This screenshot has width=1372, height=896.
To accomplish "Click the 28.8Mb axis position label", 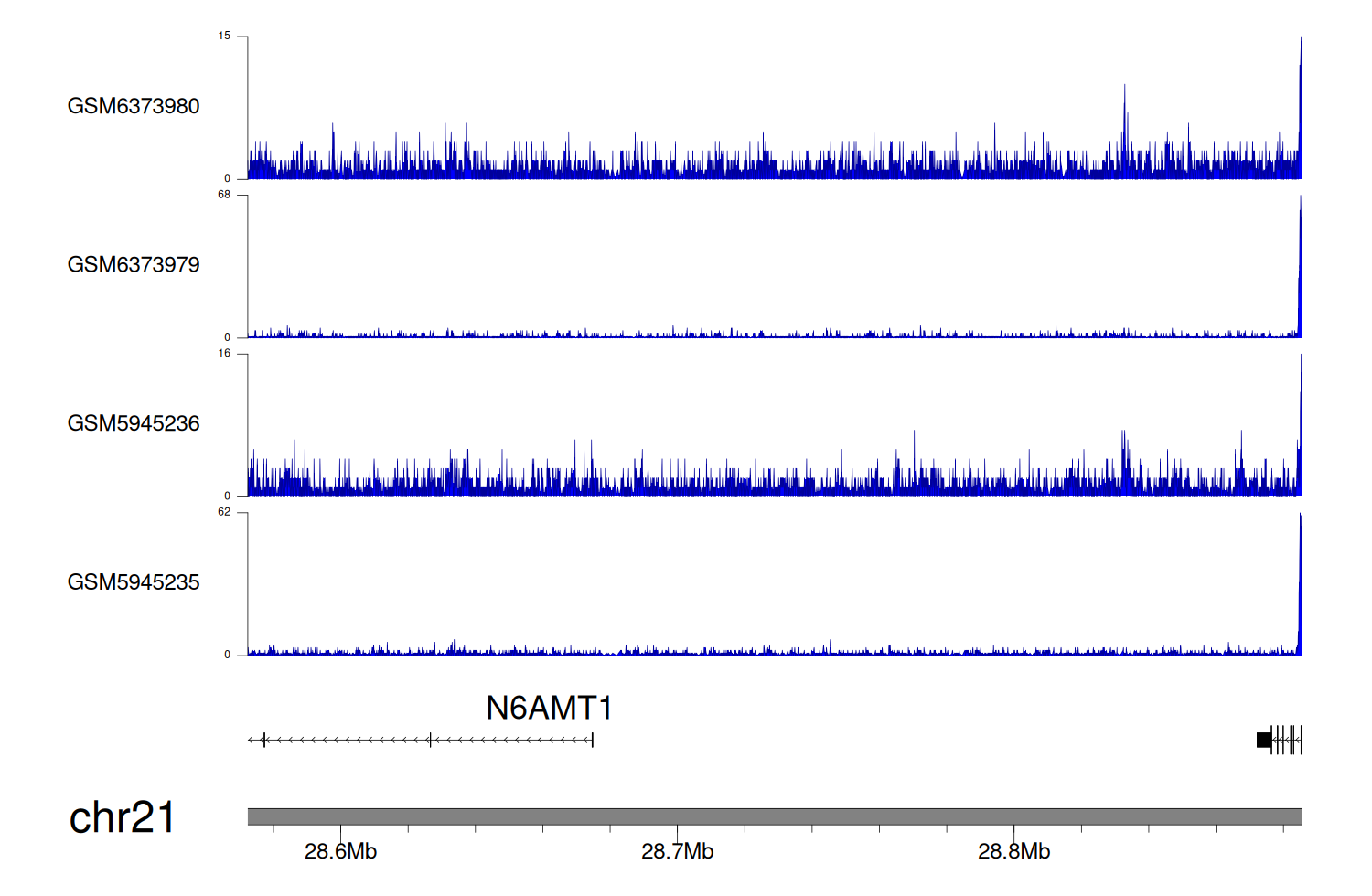I will 1013,852.
